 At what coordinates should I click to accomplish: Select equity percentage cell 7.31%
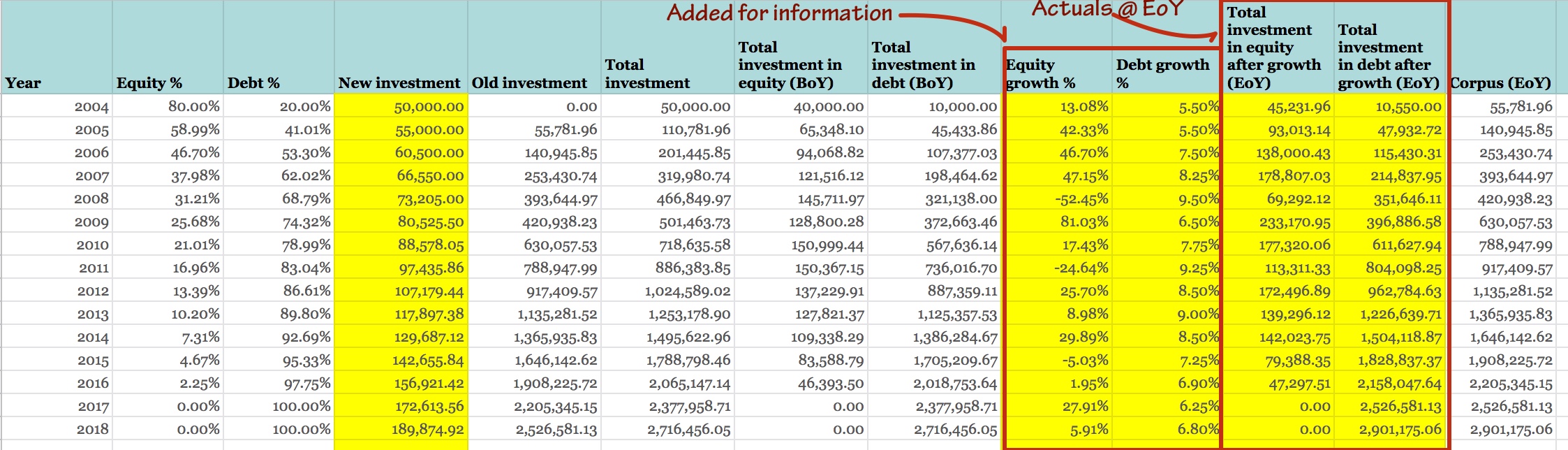pyautogui.click(x=168, y=337)
